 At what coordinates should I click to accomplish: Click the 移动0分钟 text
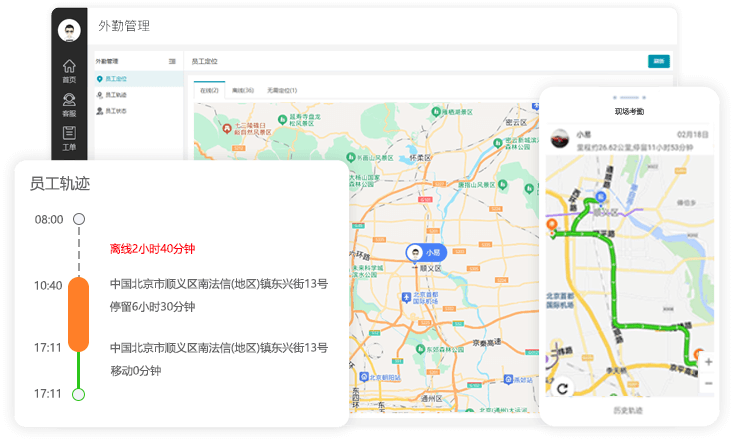pyautogui.click(x=136, y=371)
